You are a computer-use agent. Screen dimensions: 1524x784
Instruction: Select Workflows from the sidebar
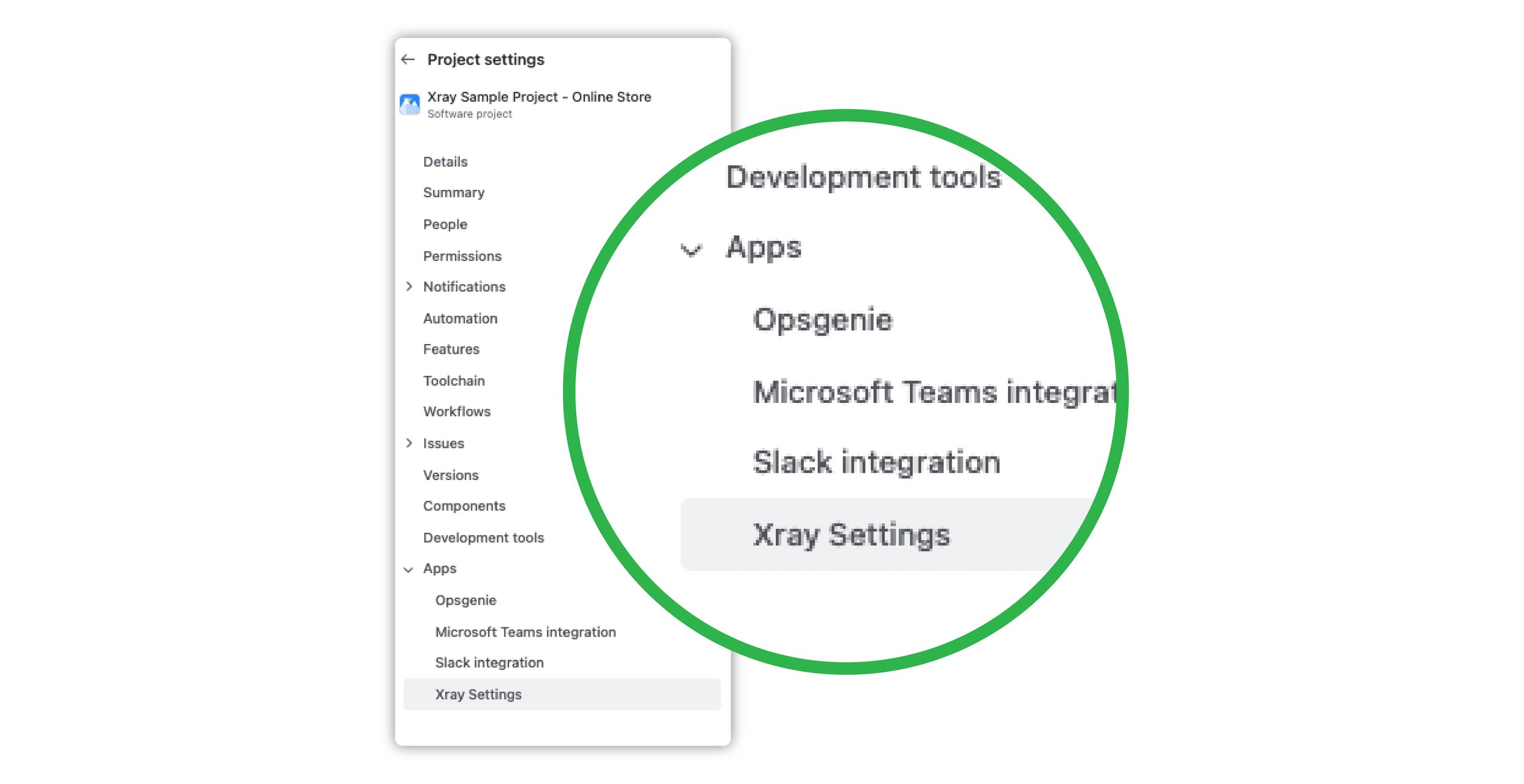pyautogui.click(x=457, y=411)
